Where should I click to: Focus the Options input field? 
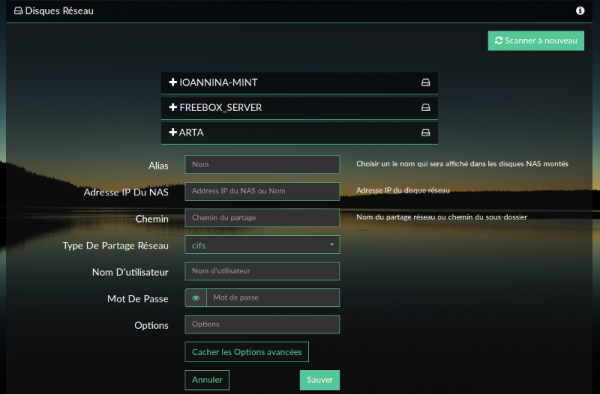(x=262, y=324)
